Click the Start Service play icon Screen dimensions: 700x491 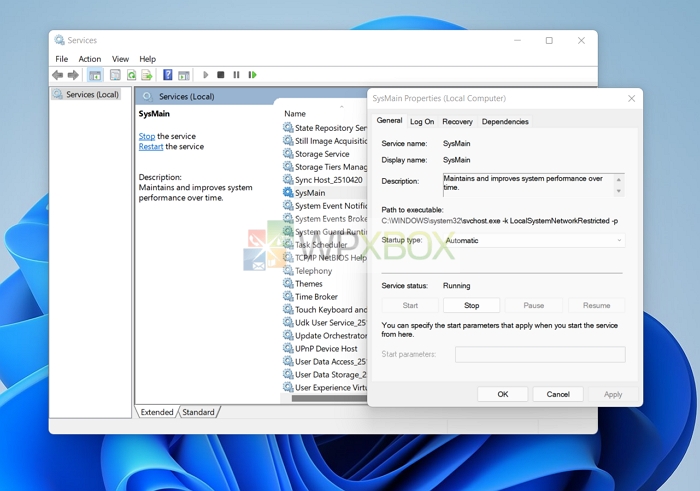205,75
